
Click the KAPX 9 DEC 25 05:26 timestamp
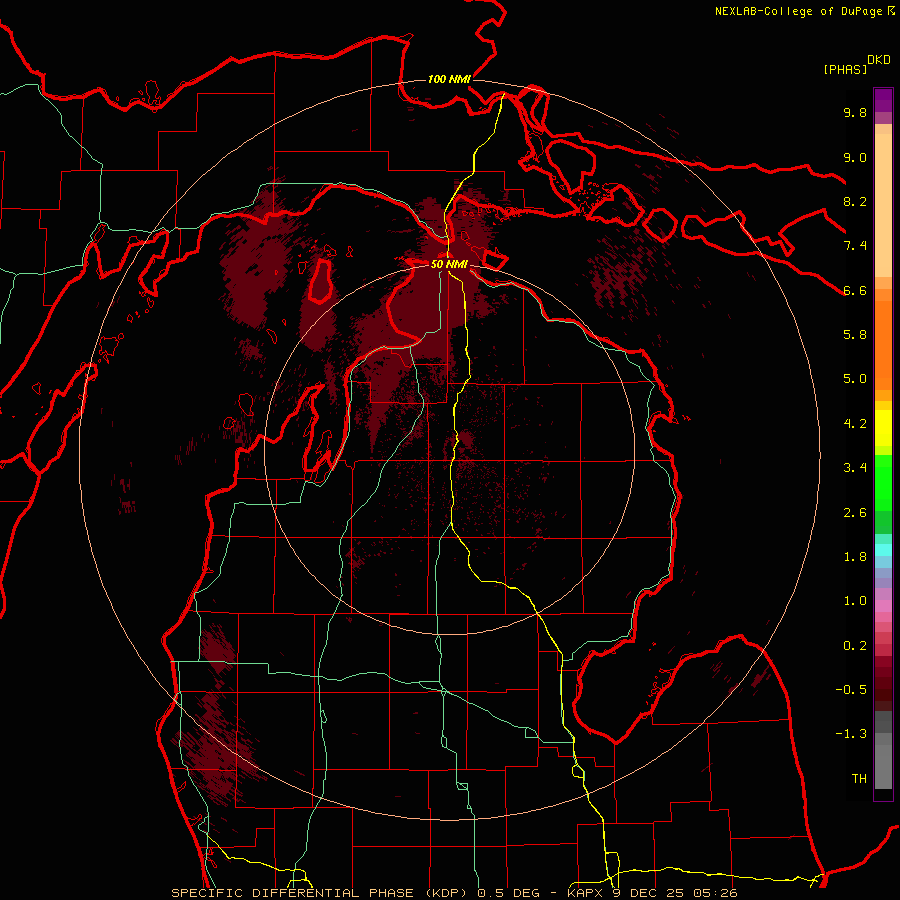[652, 893]
